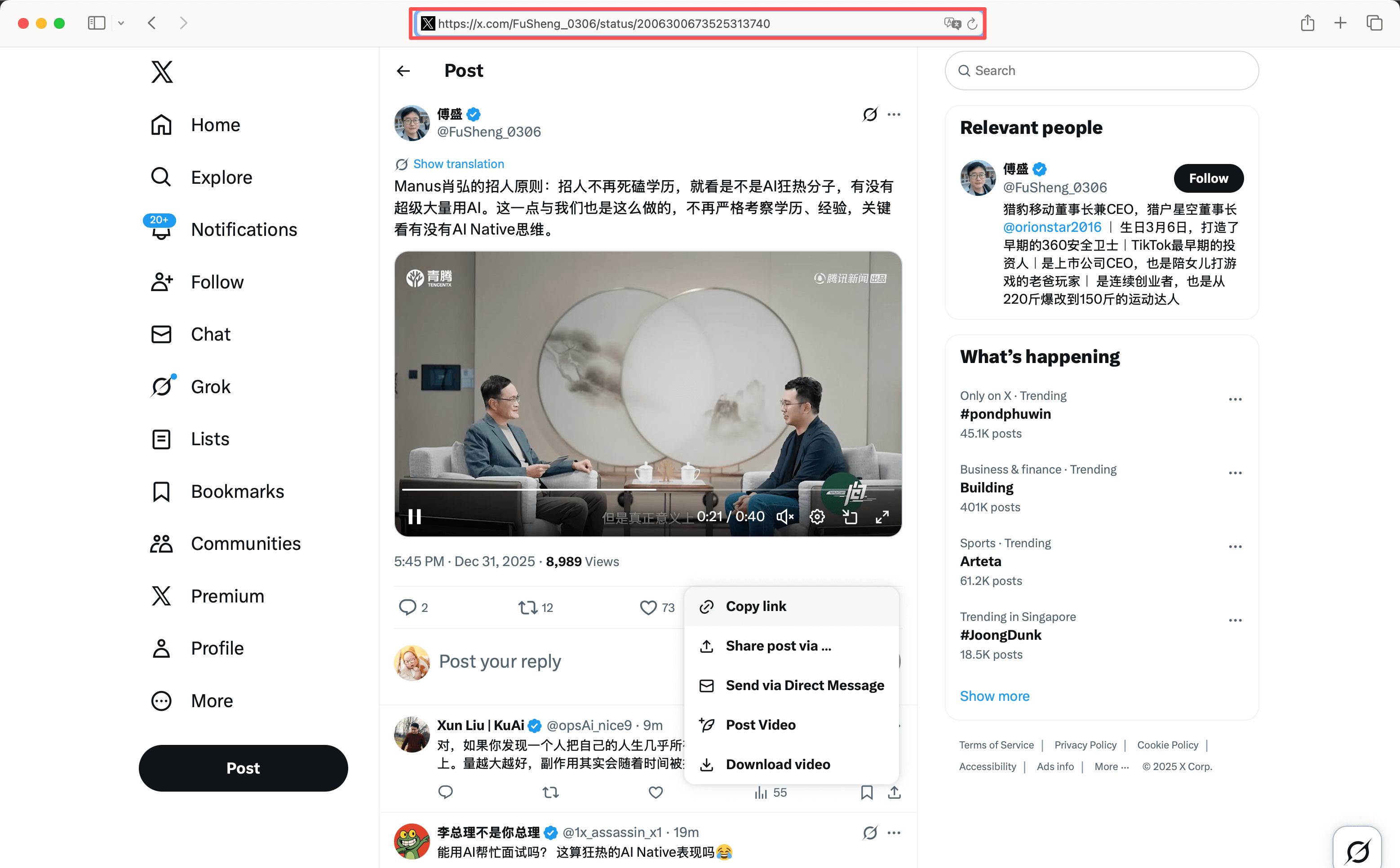The image size is (1400, 868).
Task: Open the three-dot menu on the post
Action: [894, 114]
